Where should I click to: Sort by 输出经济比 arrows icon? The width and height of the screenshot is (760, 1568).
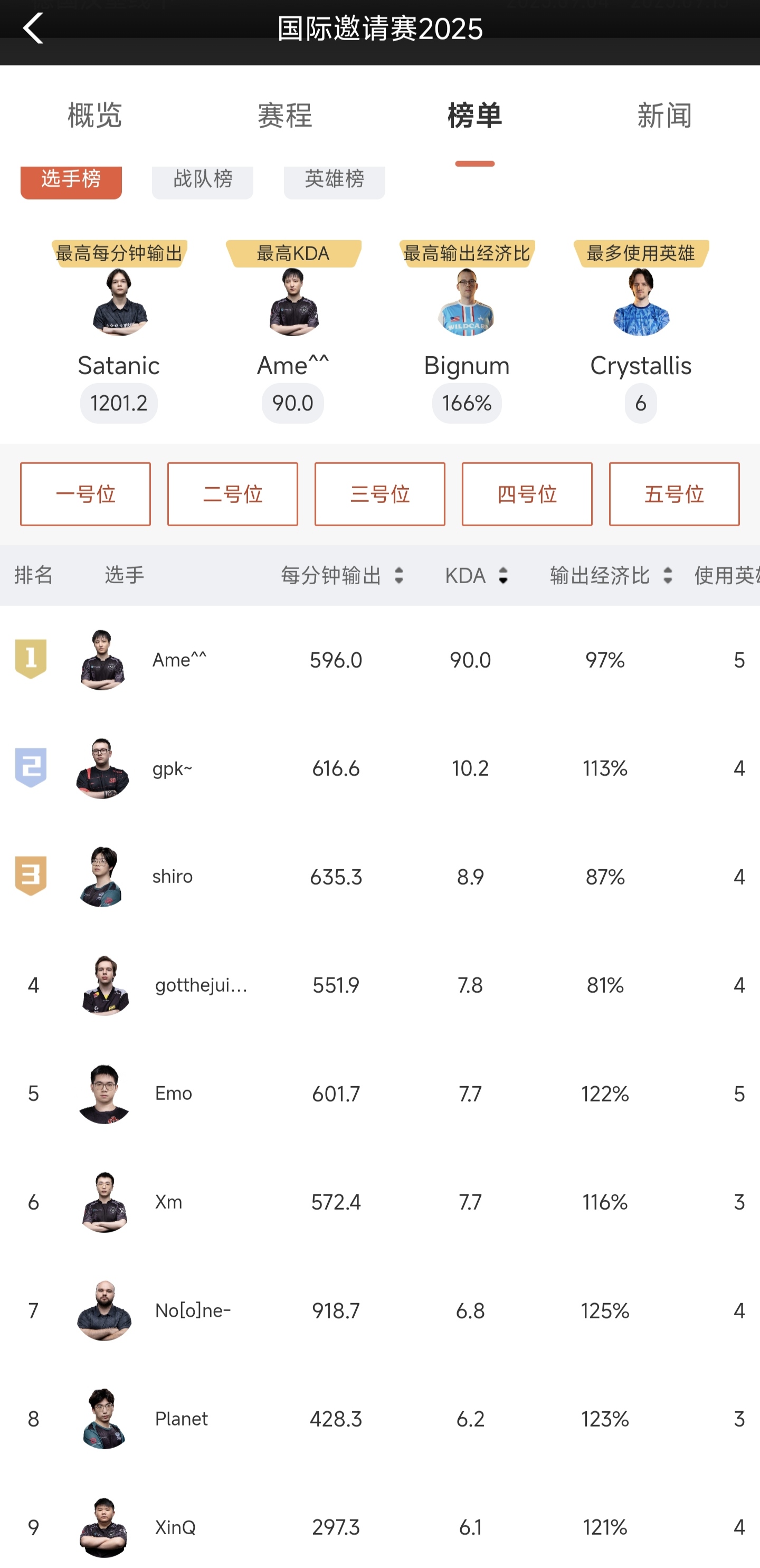click(668, 575)
